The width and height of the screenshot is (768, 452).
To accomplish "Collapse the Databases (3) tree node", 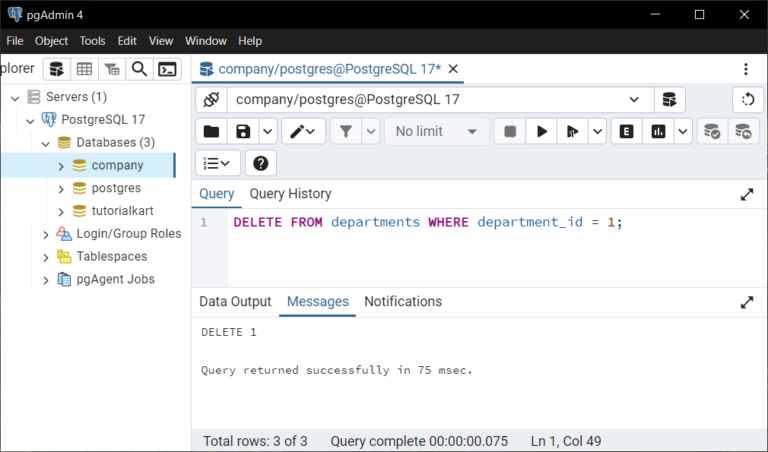I will click(46, 143).
